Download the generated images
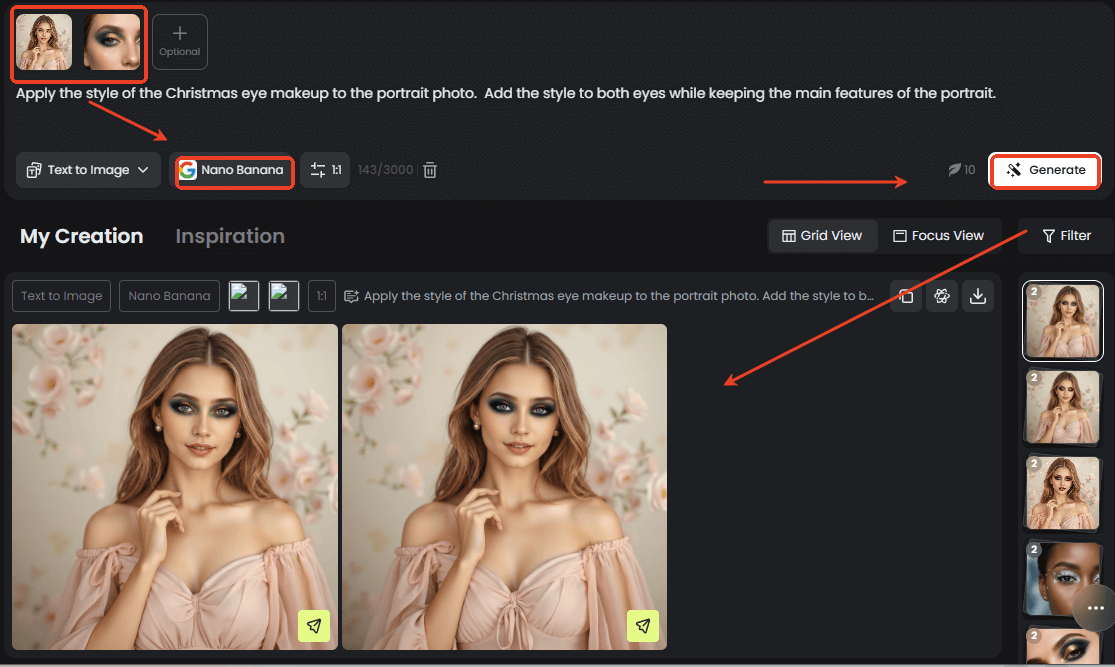 coord(978,296)
